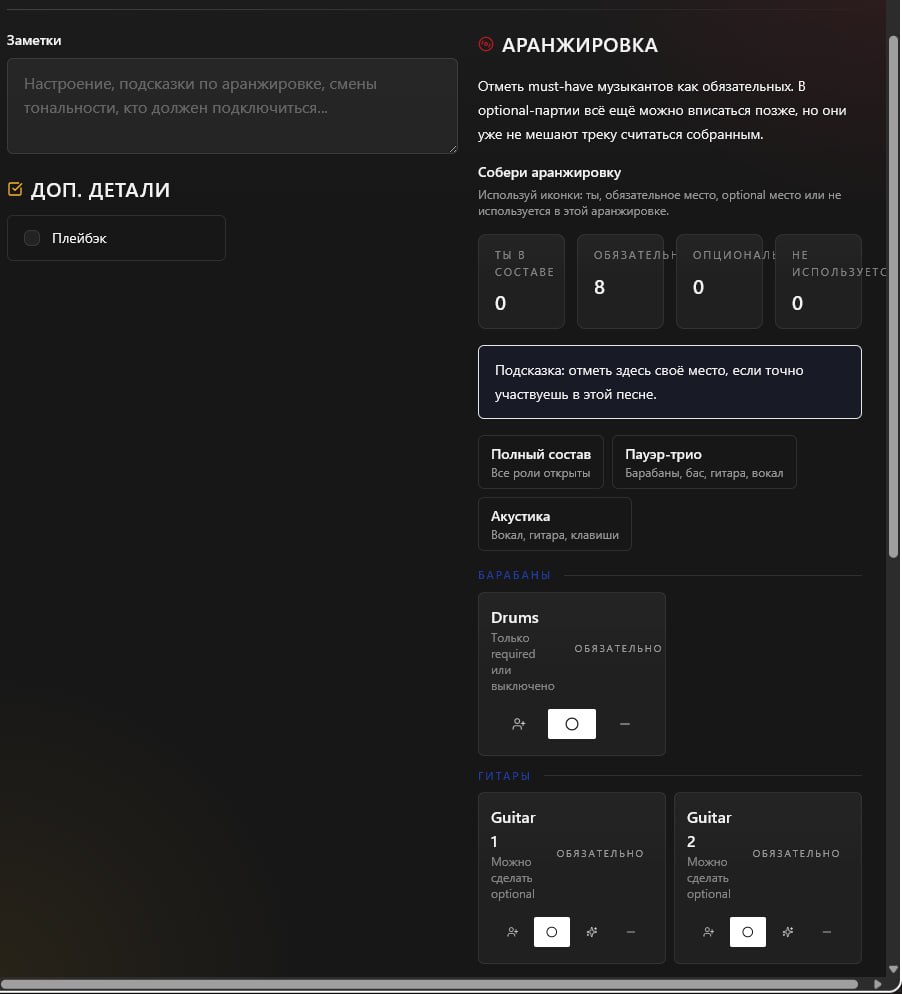Toggle the Плейбэк checkbox
The width and height of the screenshot is (902, 994).
click(32, 238)
